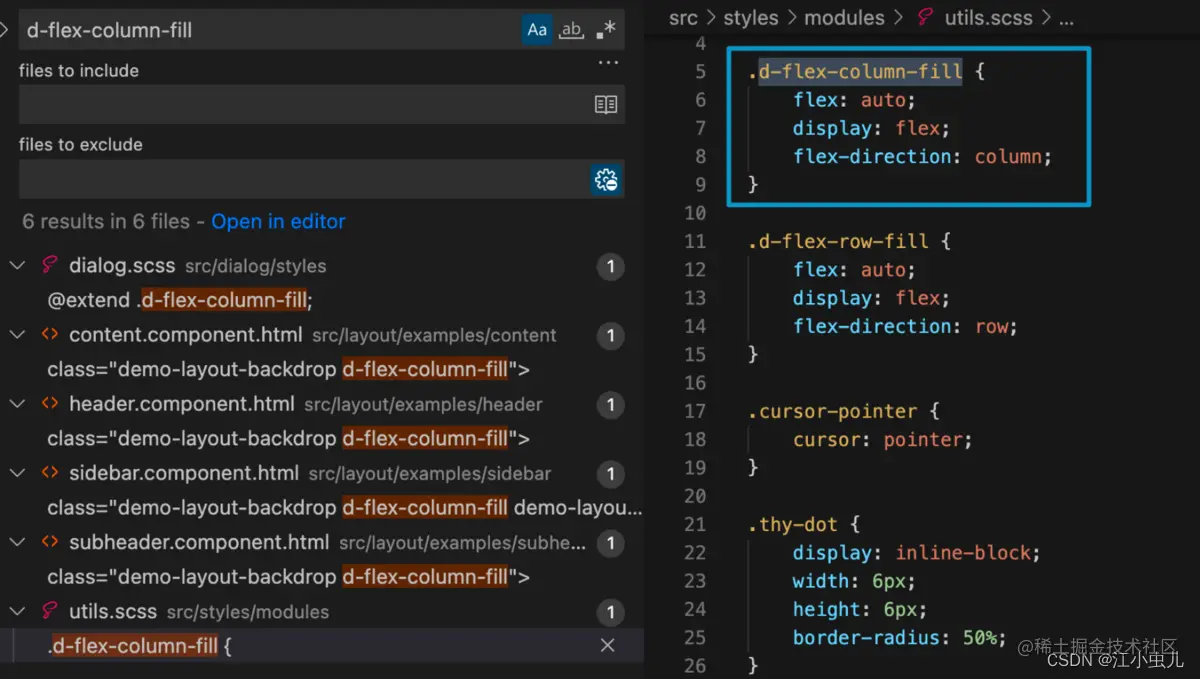Click modules in editor breadcrumb
1200x679 pixels.
point(844,18)
